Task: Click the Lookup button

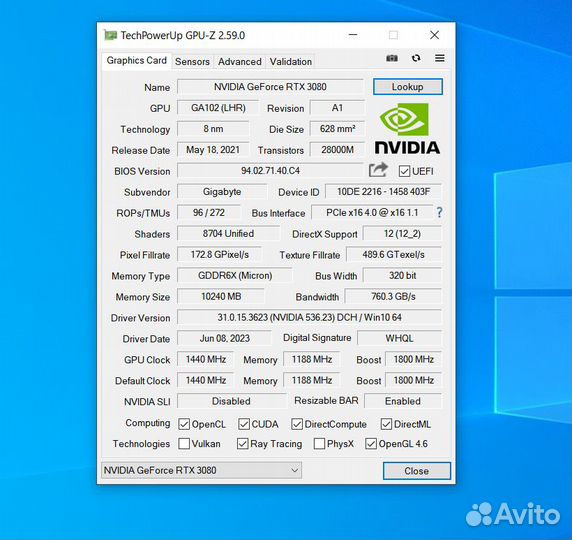Action: click(x=408, y=87)
